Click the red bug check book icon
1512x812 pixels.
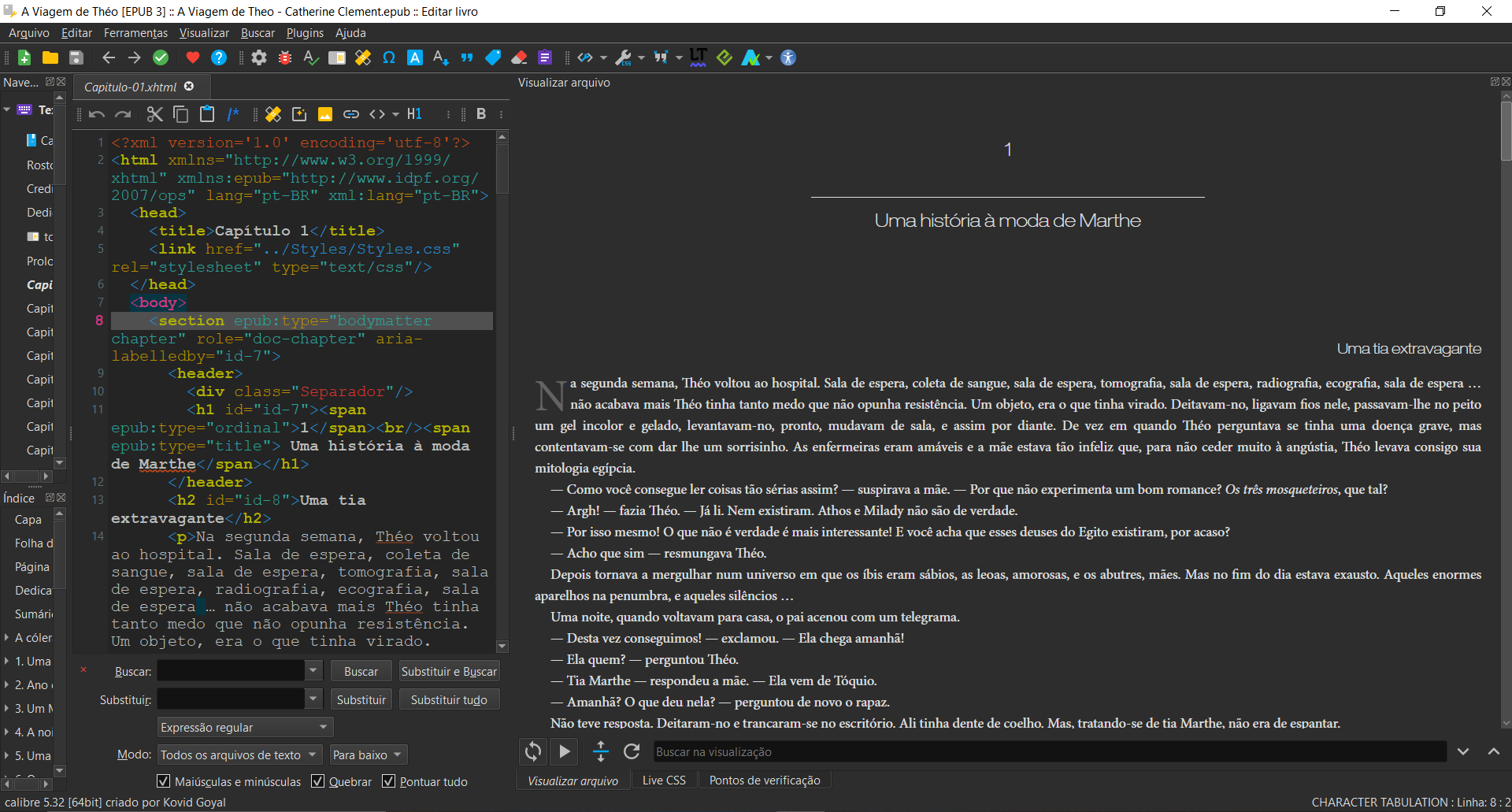[285, 57]
